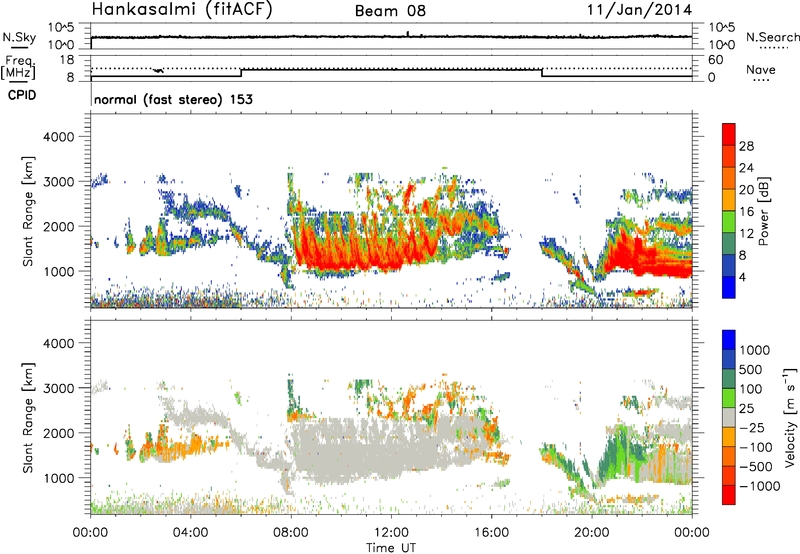Screen dimensions: 800x554
Task: Click the 2000 tick on Velocity panel range axis
Action: [x=59, y=433]
